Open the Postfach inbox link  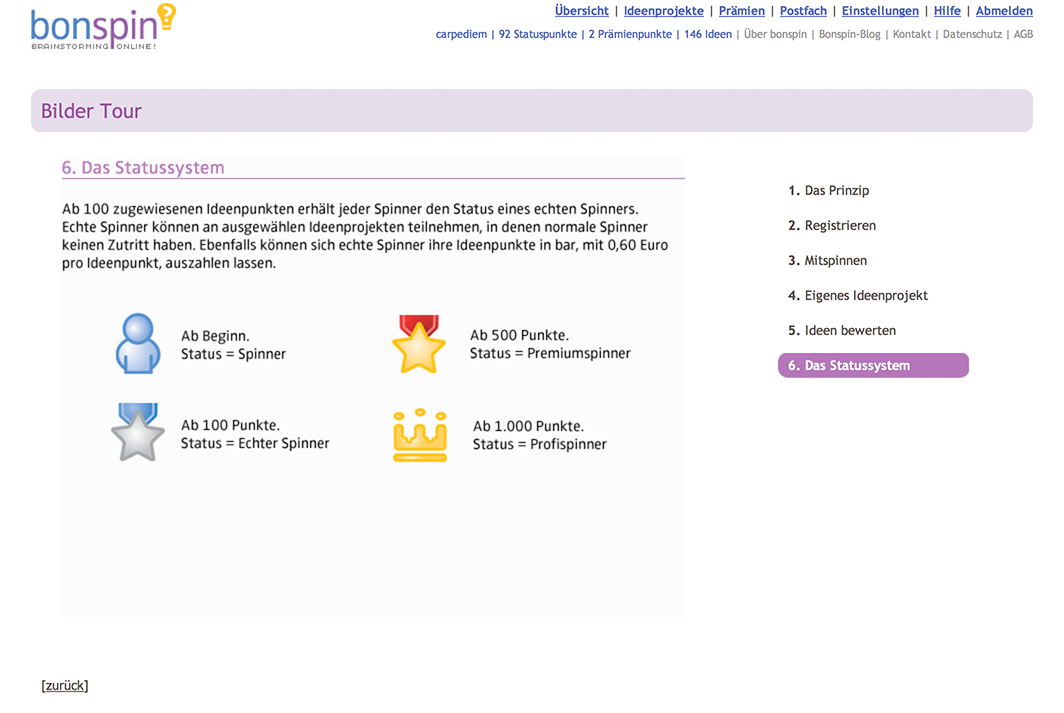(x=803, y=11)
